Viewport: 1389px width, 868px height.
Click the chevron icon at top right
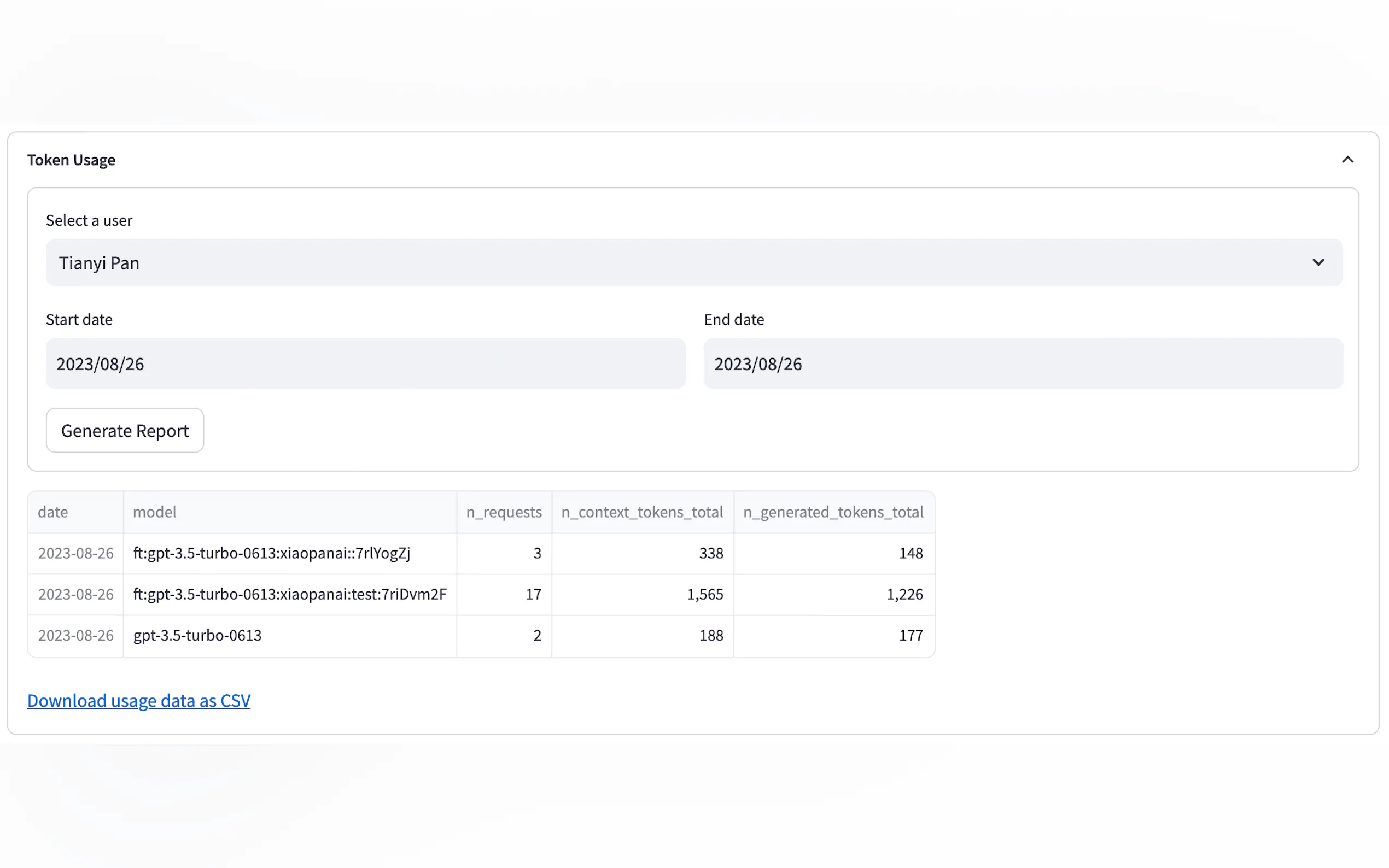[x=1347, y=160]
